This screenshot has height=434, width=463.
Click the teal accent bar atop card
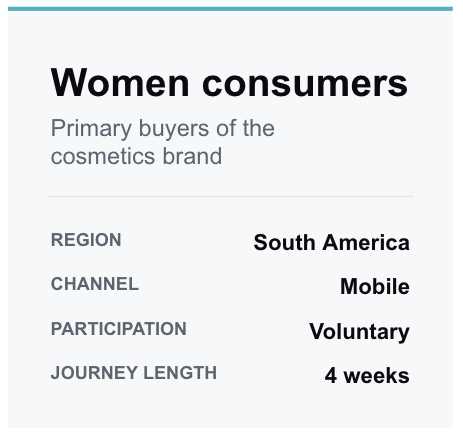pyautogui.click(x=230, y=9)
